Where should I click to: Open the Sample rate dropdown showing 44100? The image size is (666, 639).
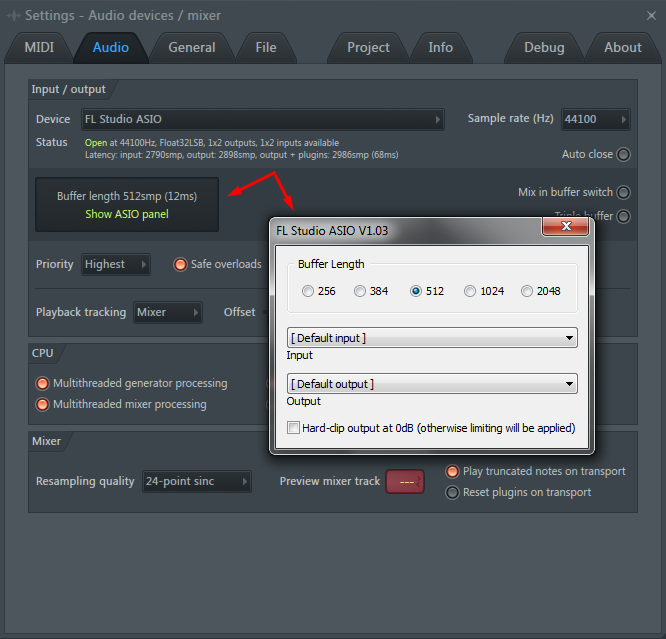click(595, 119)
